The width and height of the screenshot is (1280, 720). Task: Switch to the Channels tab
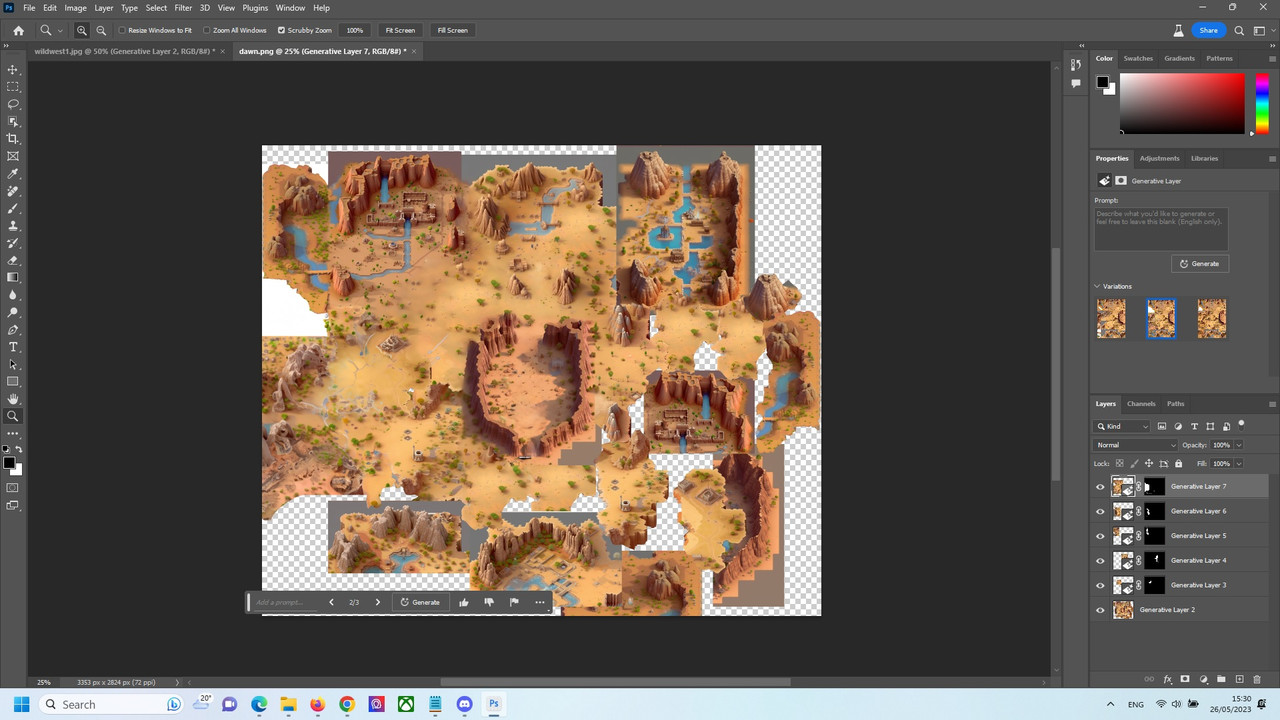click(x=1141, y=403)
